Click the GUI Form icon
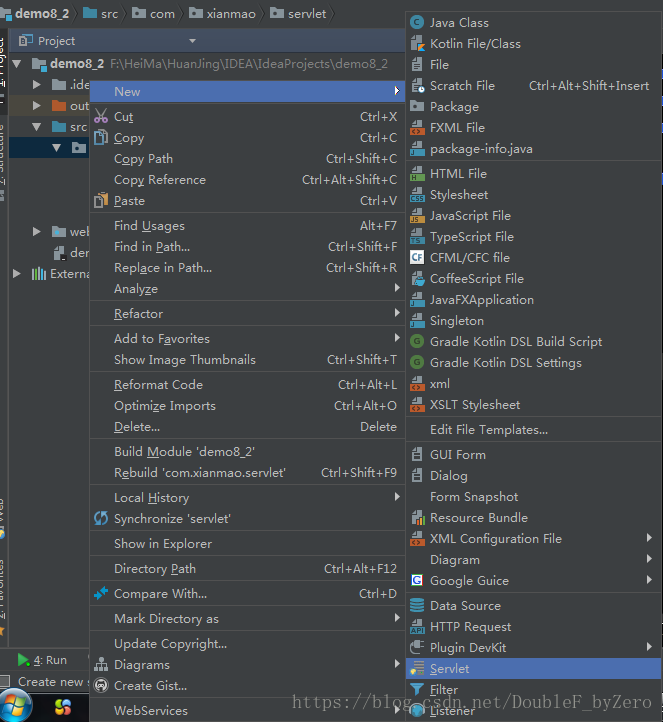This screenshot has height=722, width=663. tap(417, 454)
